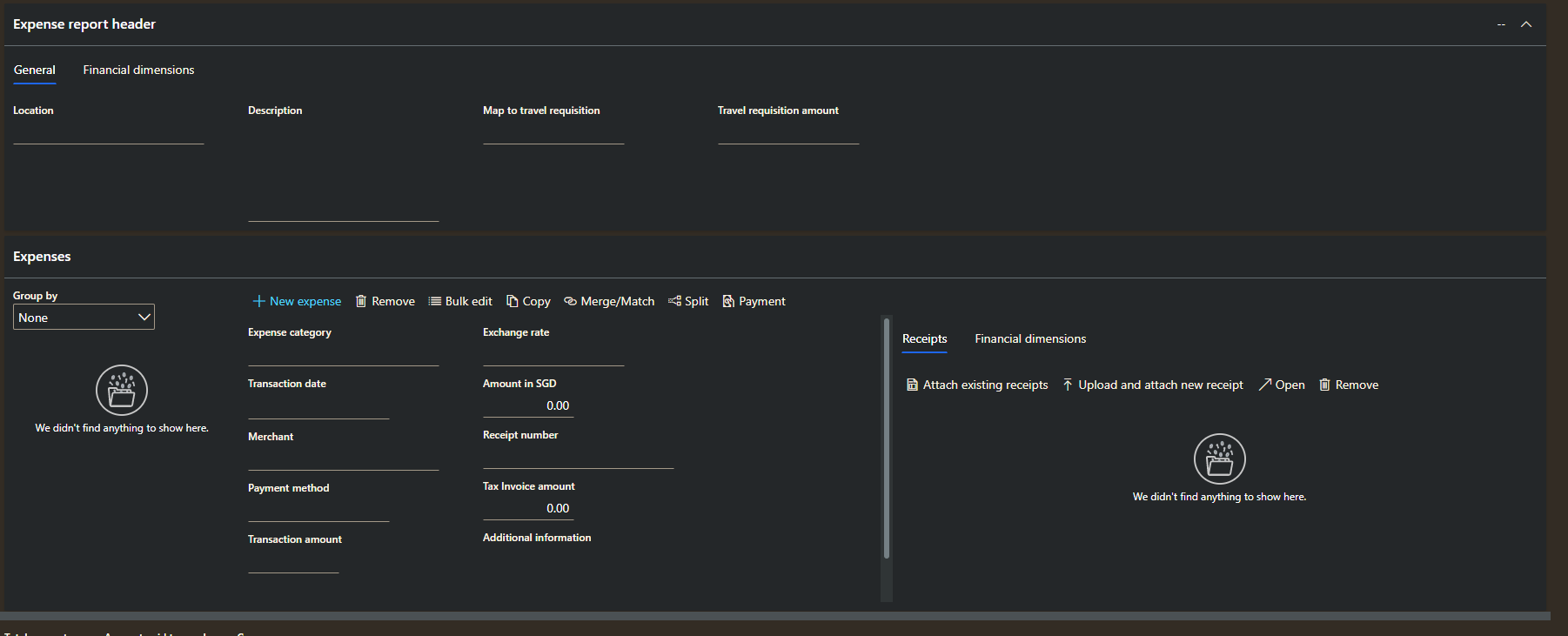The image size is (1568, 636).
Task: Click the Copy pages icon
Action: point(513,301)
